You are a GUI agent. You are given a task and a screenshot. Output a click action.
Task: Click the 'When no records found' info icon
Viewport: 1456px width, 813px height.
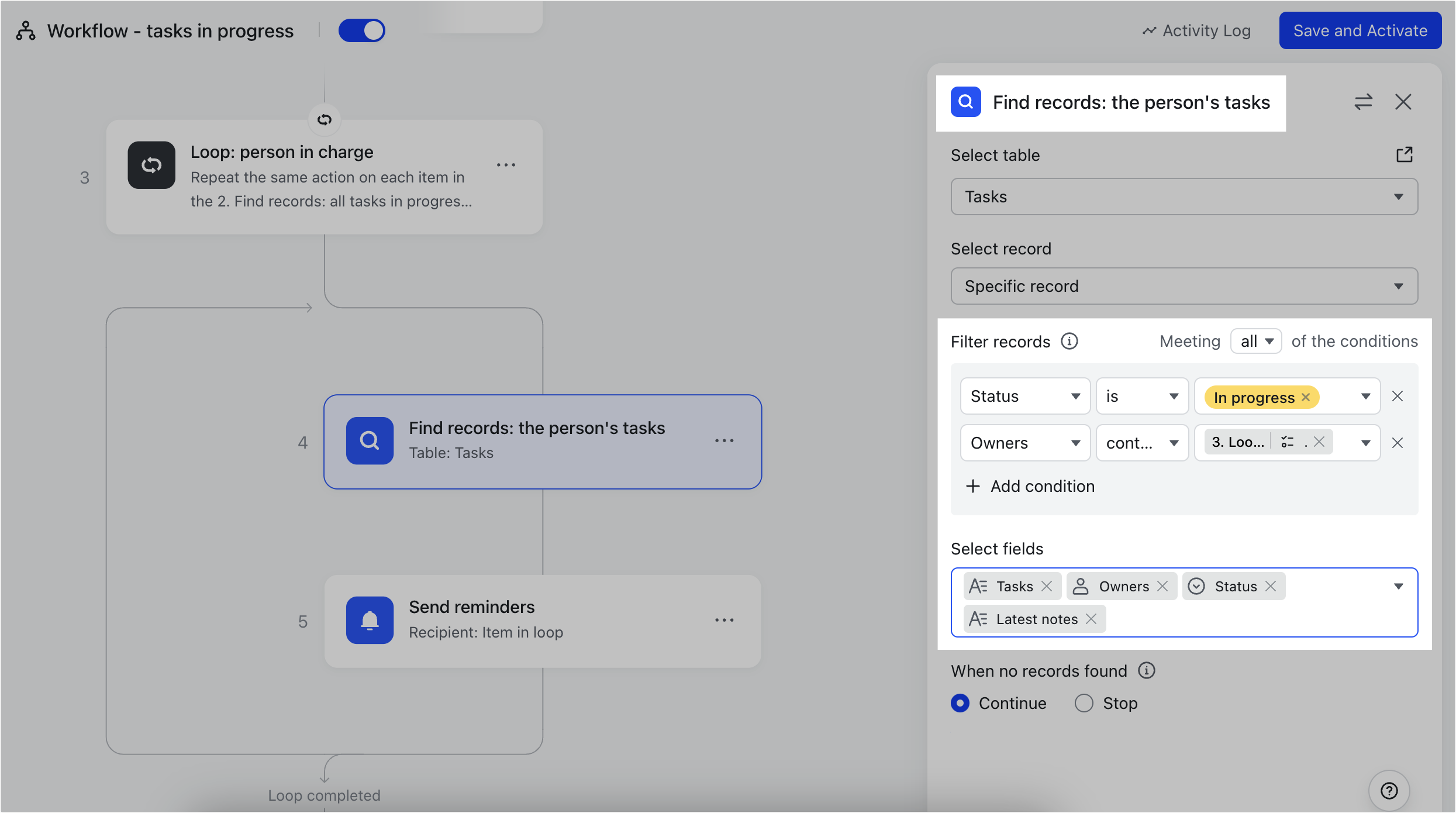point(1147,670)
